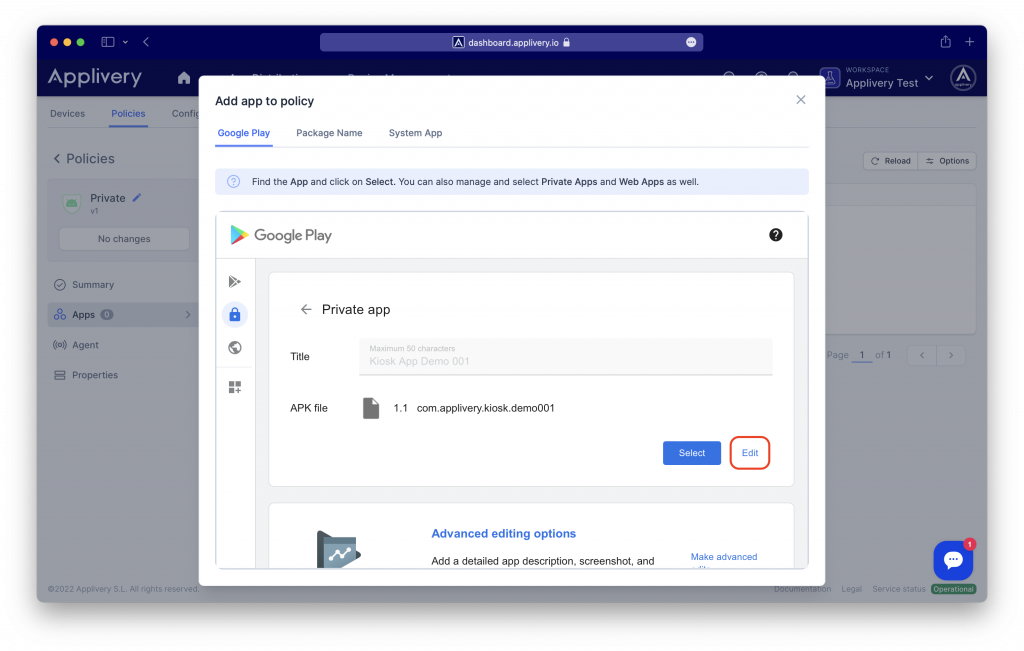Viewport: 1024px width, 651px height.
Task: Click the page number field
Action: 862,355
